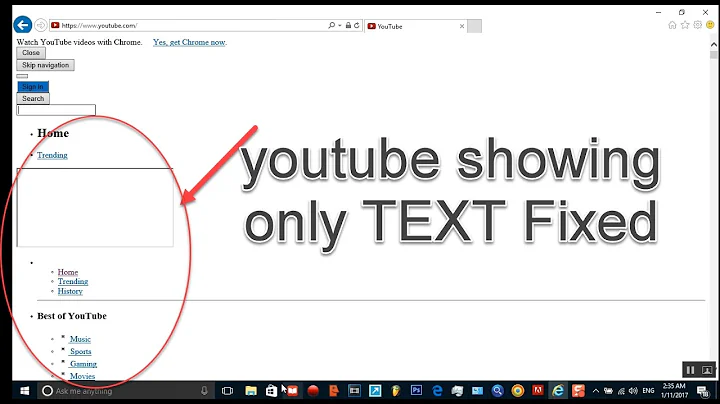Open the Windows Start menu
The image size is (720, 404).
point(24,391)
